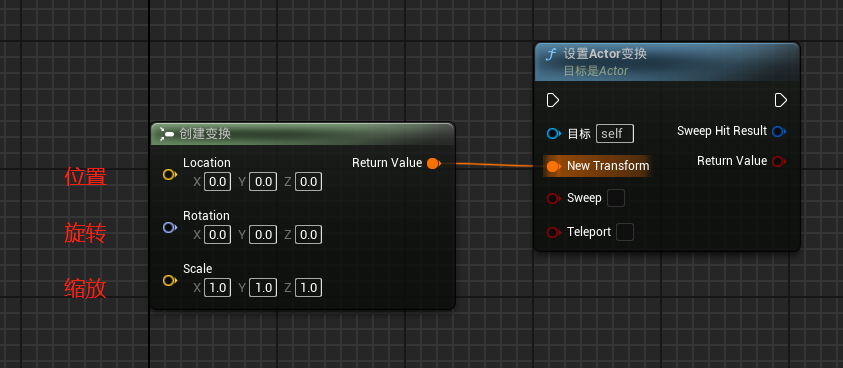This screenshot has width=843, height=368.
Task: Click the self target field
Action: click(x=615, y=133)
